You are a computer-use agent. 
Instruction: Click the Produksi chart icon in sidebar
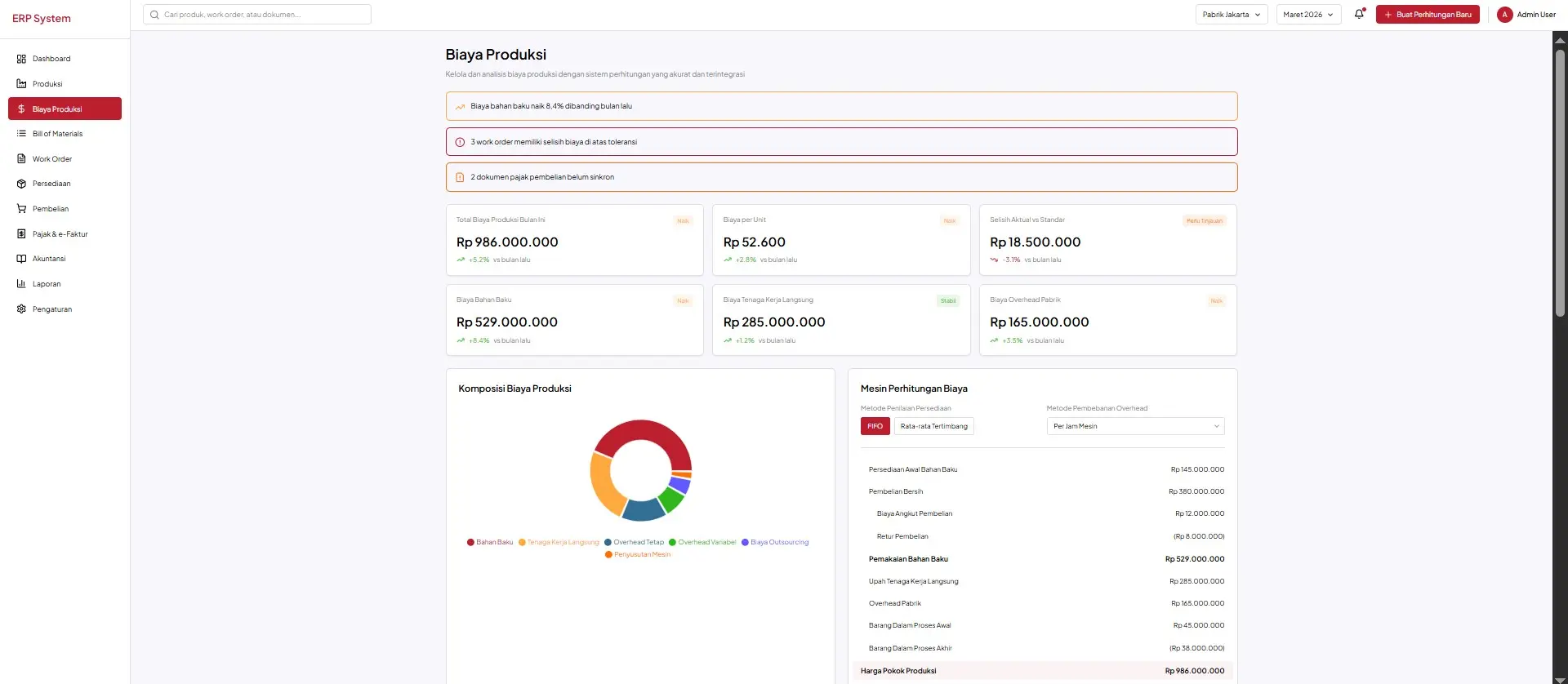[x=21, y=84]
